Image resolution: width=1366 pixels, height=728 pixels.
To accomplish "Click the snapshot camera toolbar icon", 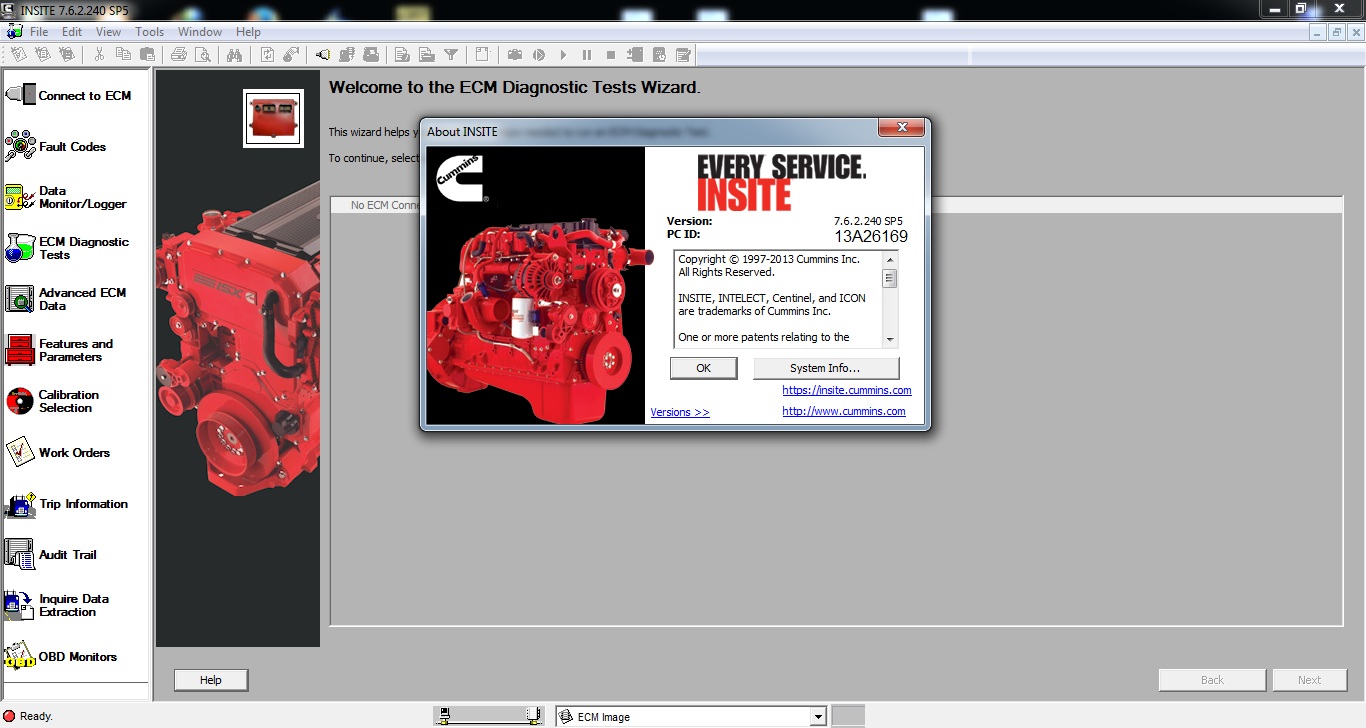I will click(x=515, y=55).
